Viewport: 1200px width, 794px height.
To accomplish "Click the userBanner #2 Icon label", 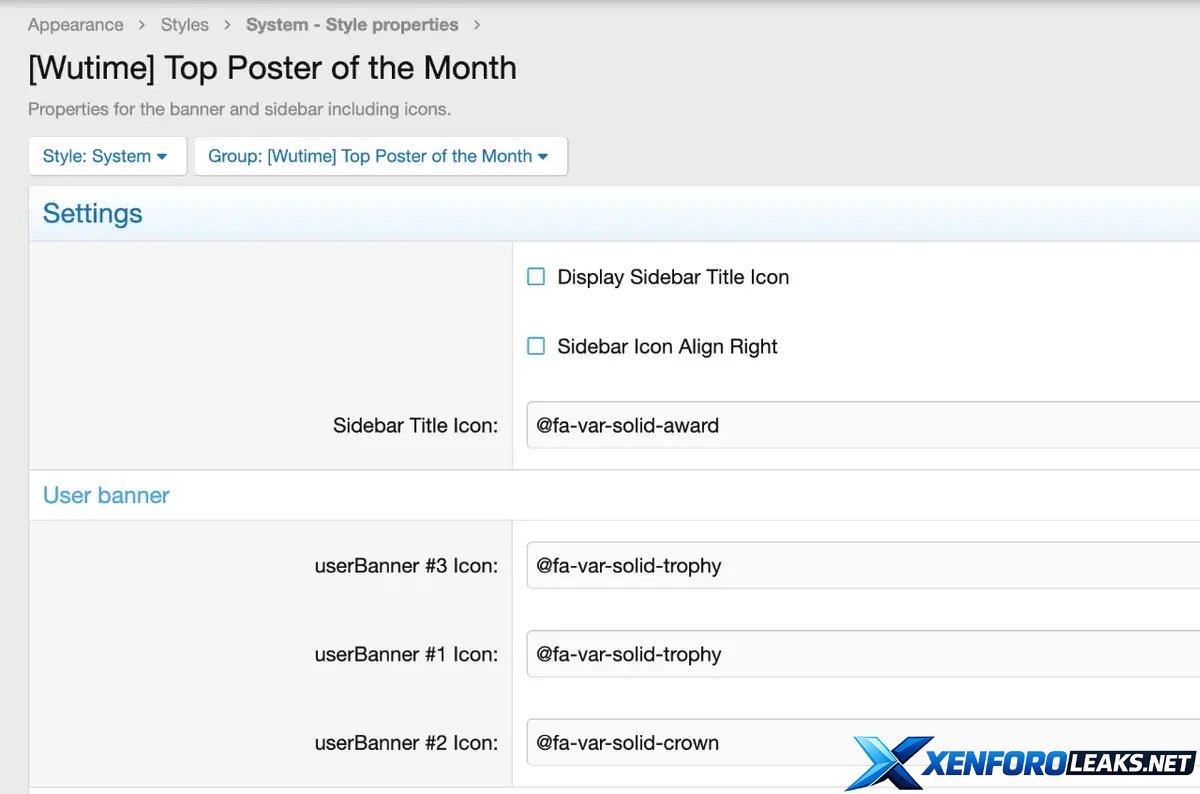I will pyautogui.click(x=406, y=743).
